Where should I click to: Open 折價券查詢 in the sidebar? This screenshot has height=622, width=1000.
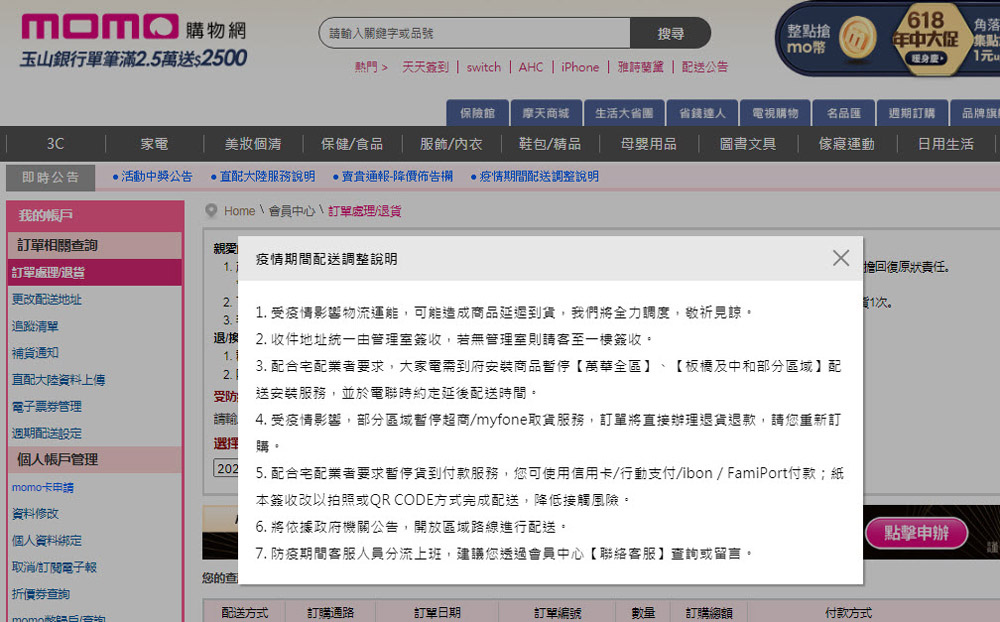[x=41, y=594]
